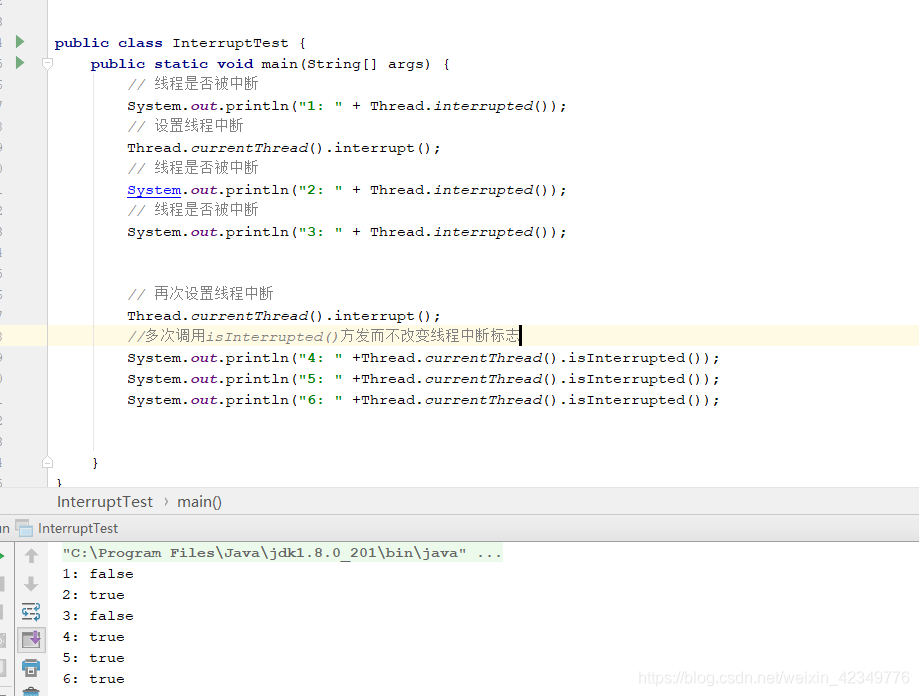Open main() from the breadcrumb bar
This screenshot has height=696, width=919.
[x=198, y=502]
